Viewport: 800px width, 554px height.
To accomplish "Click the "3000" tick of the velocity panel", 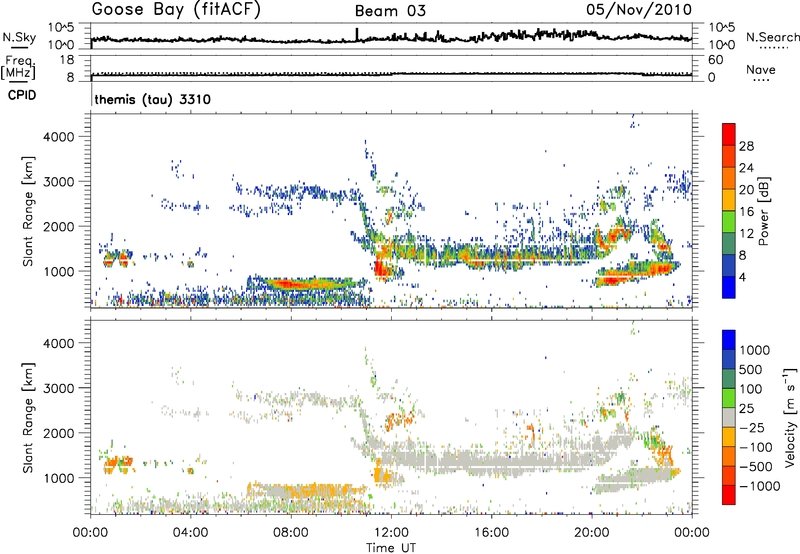I will tap(58, 388).
